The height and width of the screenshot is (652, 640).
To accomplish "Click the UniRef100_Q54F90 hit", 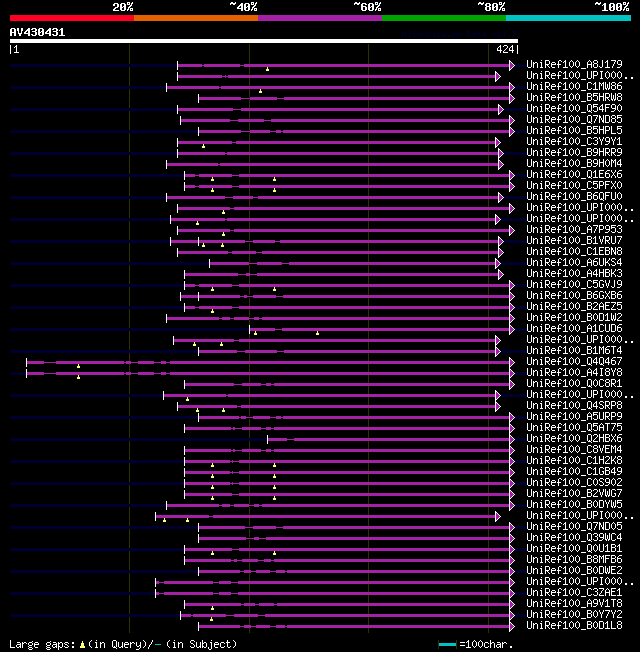I will pos(574,109).
